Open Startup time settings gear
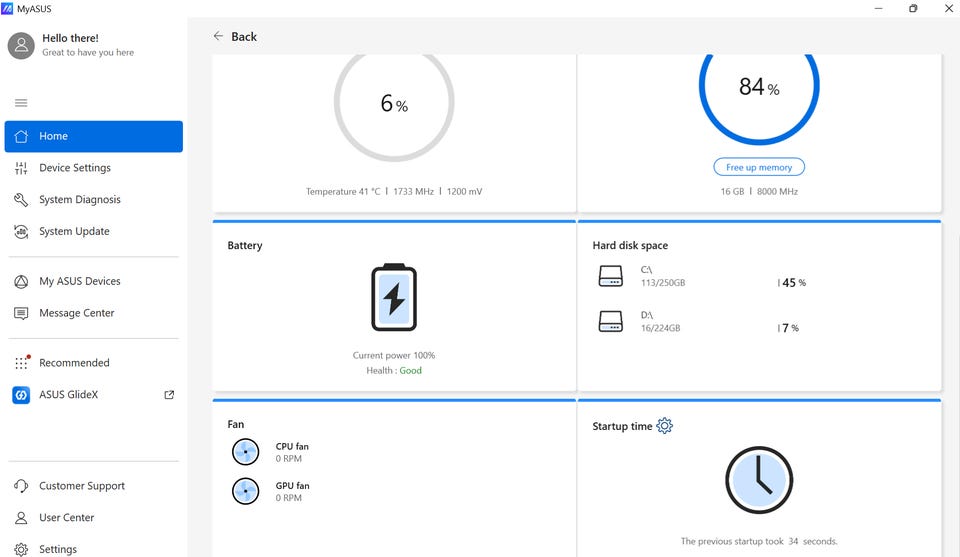 pyautogui.click(x=664, y=425)
